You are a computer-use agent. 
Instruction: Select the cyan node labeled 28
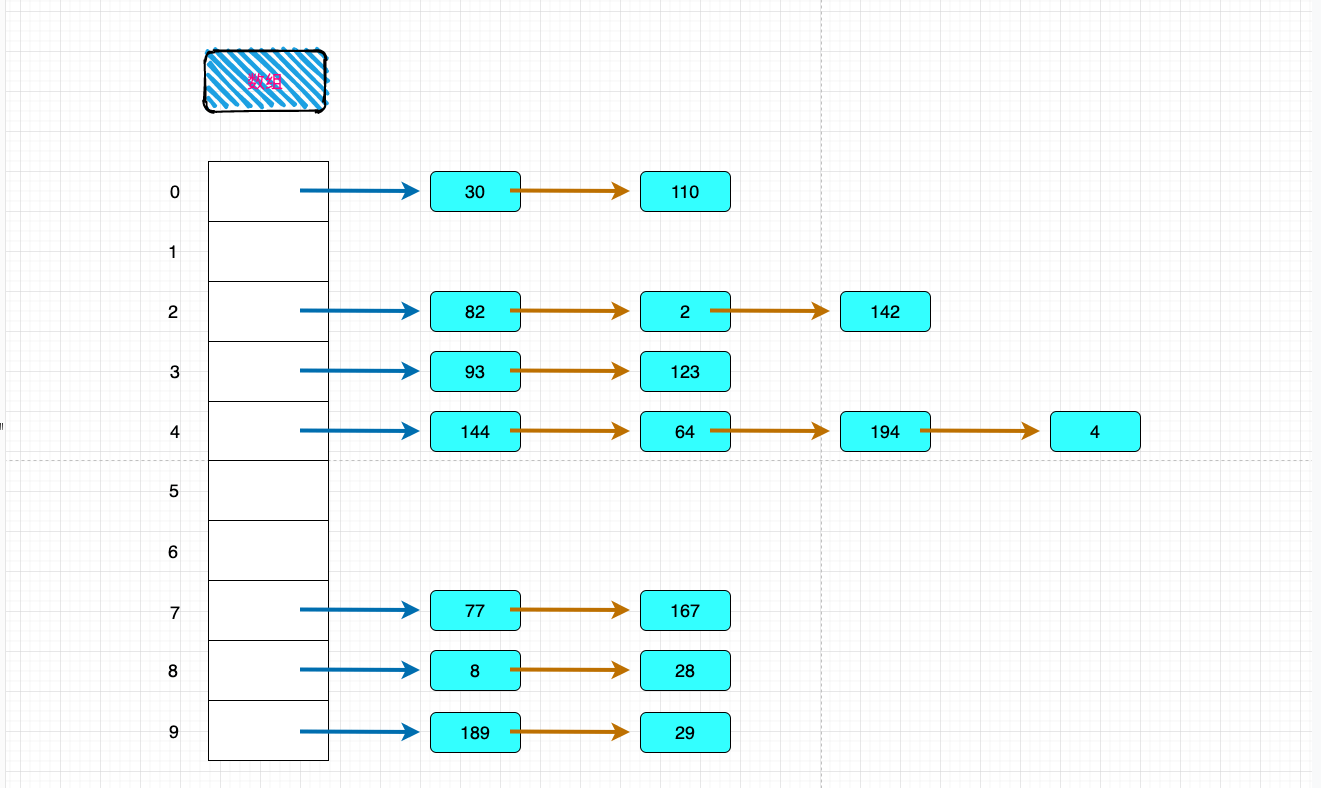685,671
